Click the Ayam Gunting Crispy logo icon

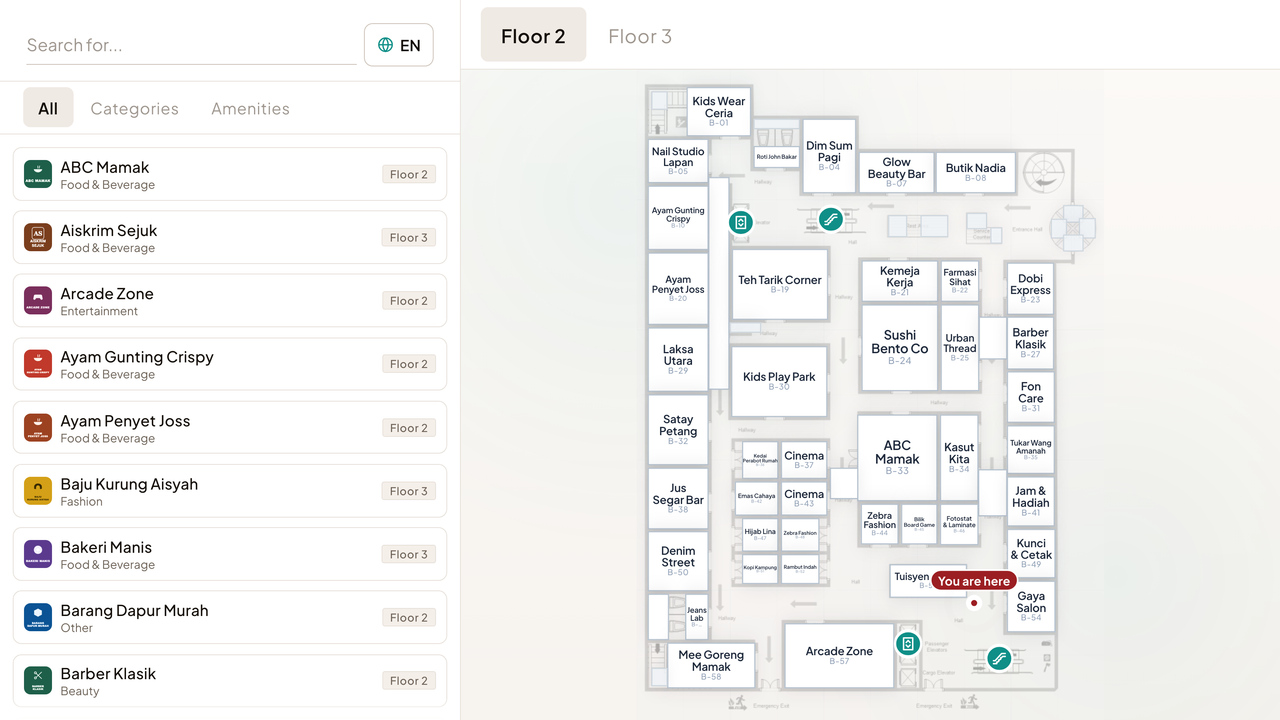38,364
